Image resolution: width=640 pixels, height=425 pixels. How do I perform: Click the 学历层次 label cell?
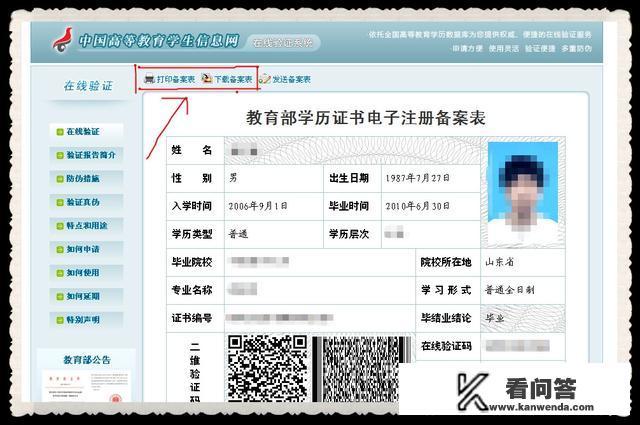(x=352, y=234)
